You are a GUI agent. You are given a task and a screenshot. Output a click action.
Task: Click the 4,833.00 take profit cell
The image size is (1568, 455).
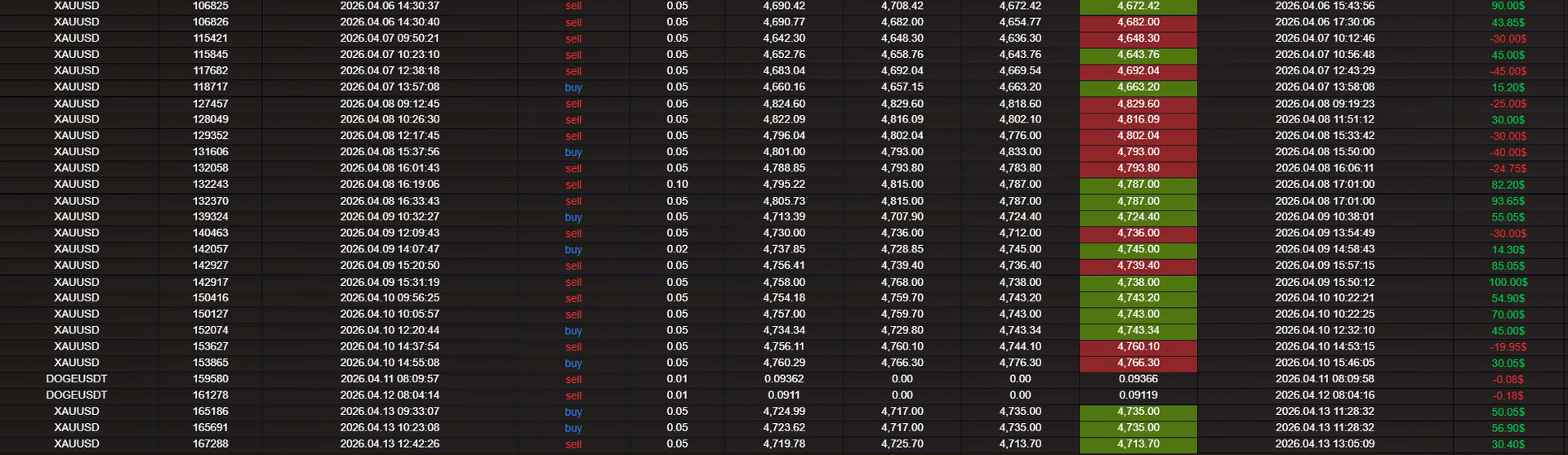pyautogui.click(x=1020, y=152)
